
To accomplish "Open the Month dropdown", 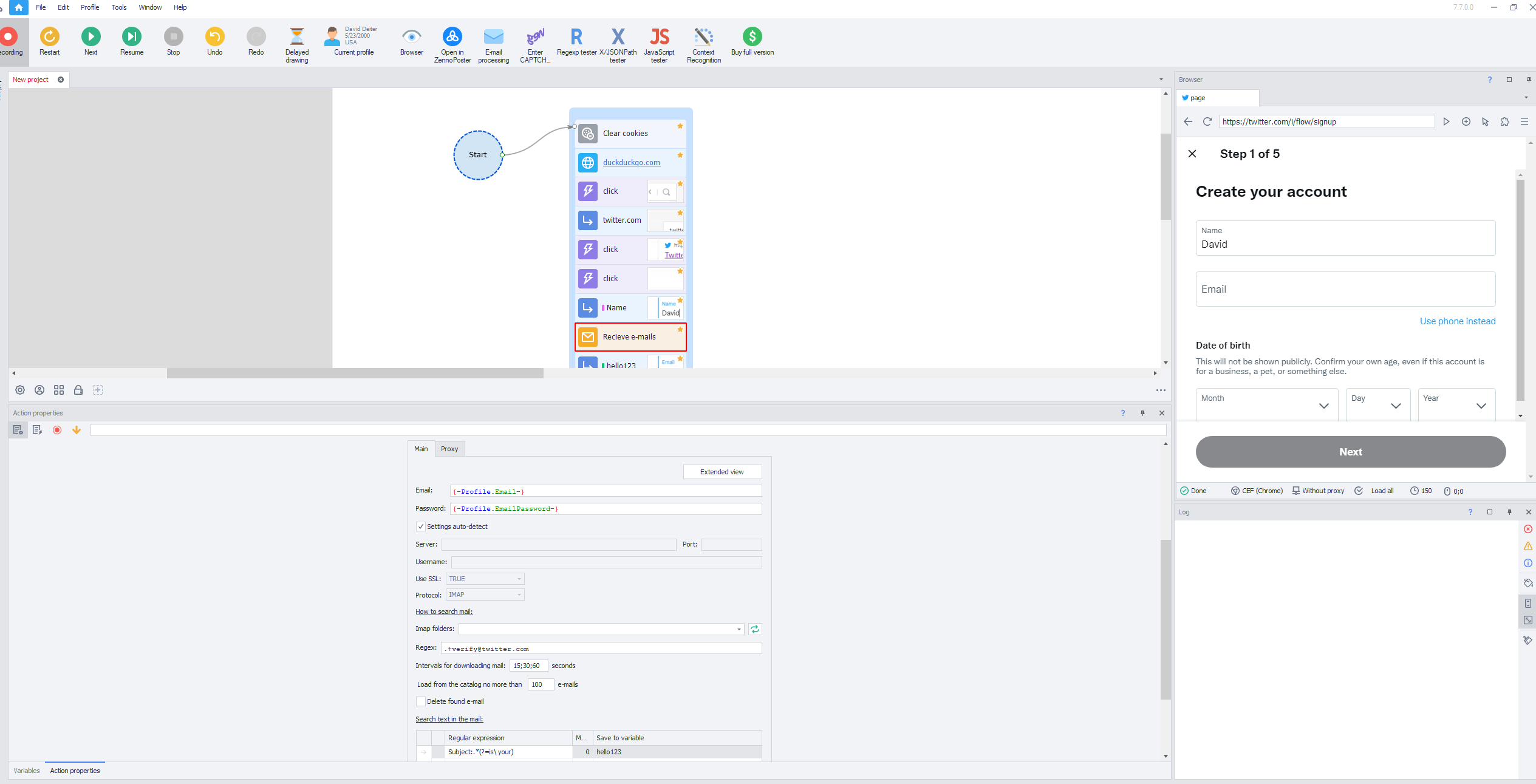I will tap(1267, 405).
